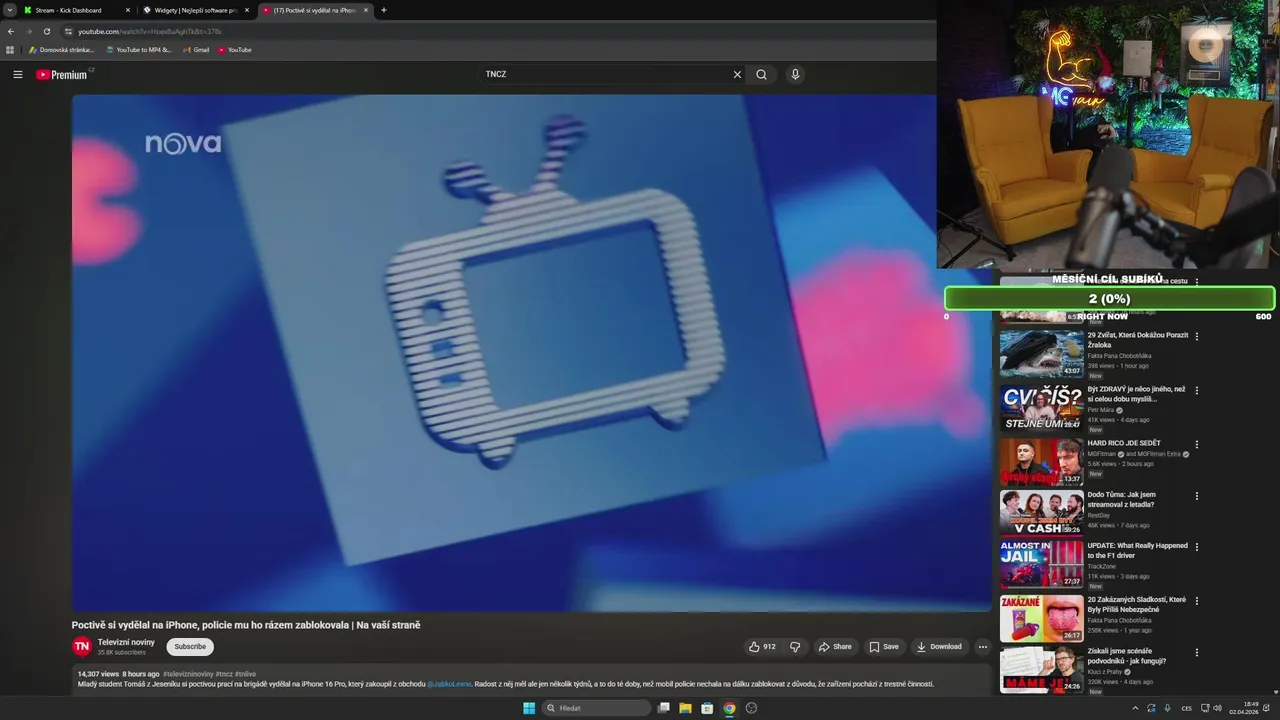Open YouTube to MP4 bookmark

point(139,49)
